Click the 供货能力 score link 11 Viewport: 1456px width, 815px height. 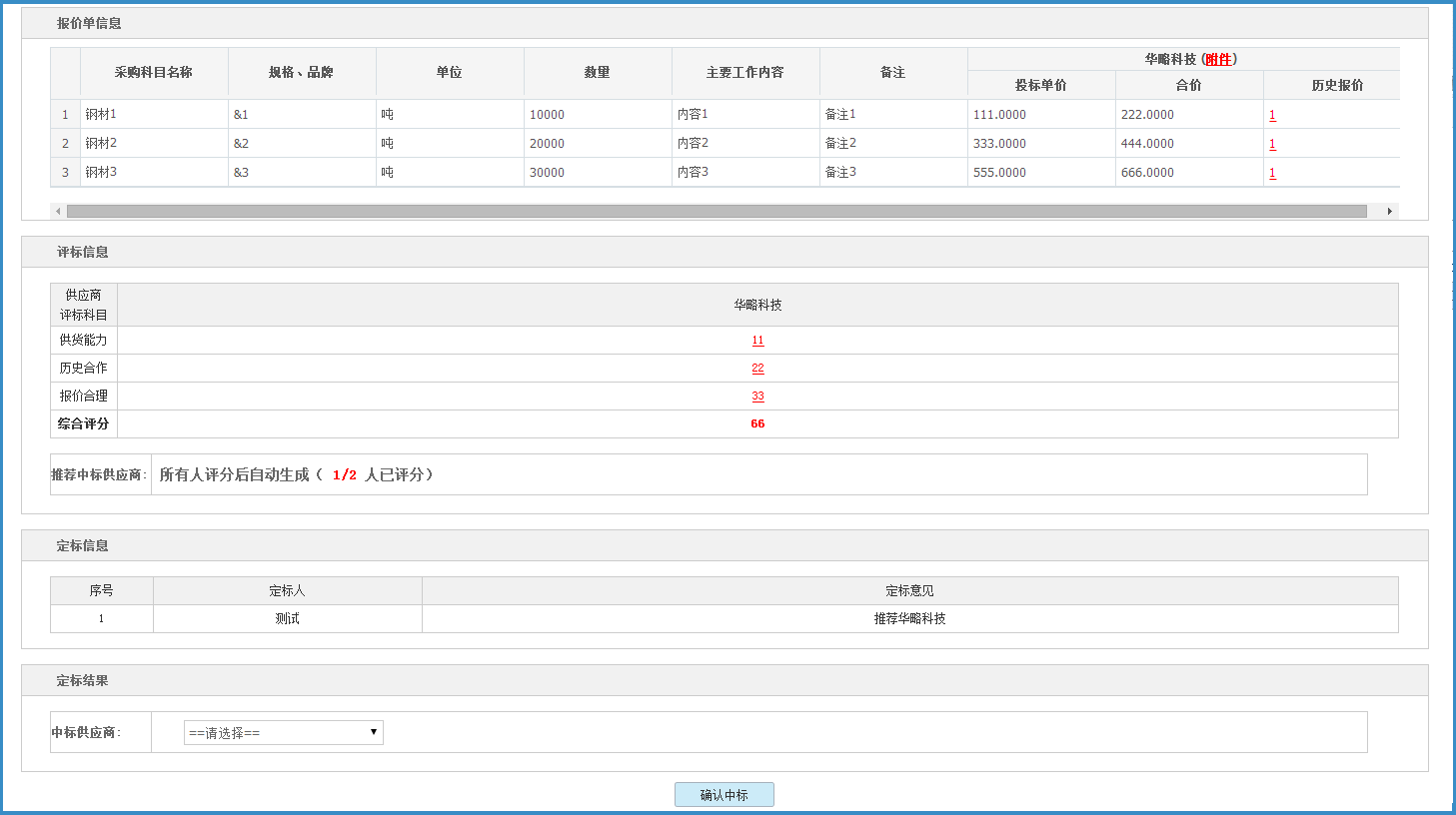pyautogui.click(x=757, y=341)
